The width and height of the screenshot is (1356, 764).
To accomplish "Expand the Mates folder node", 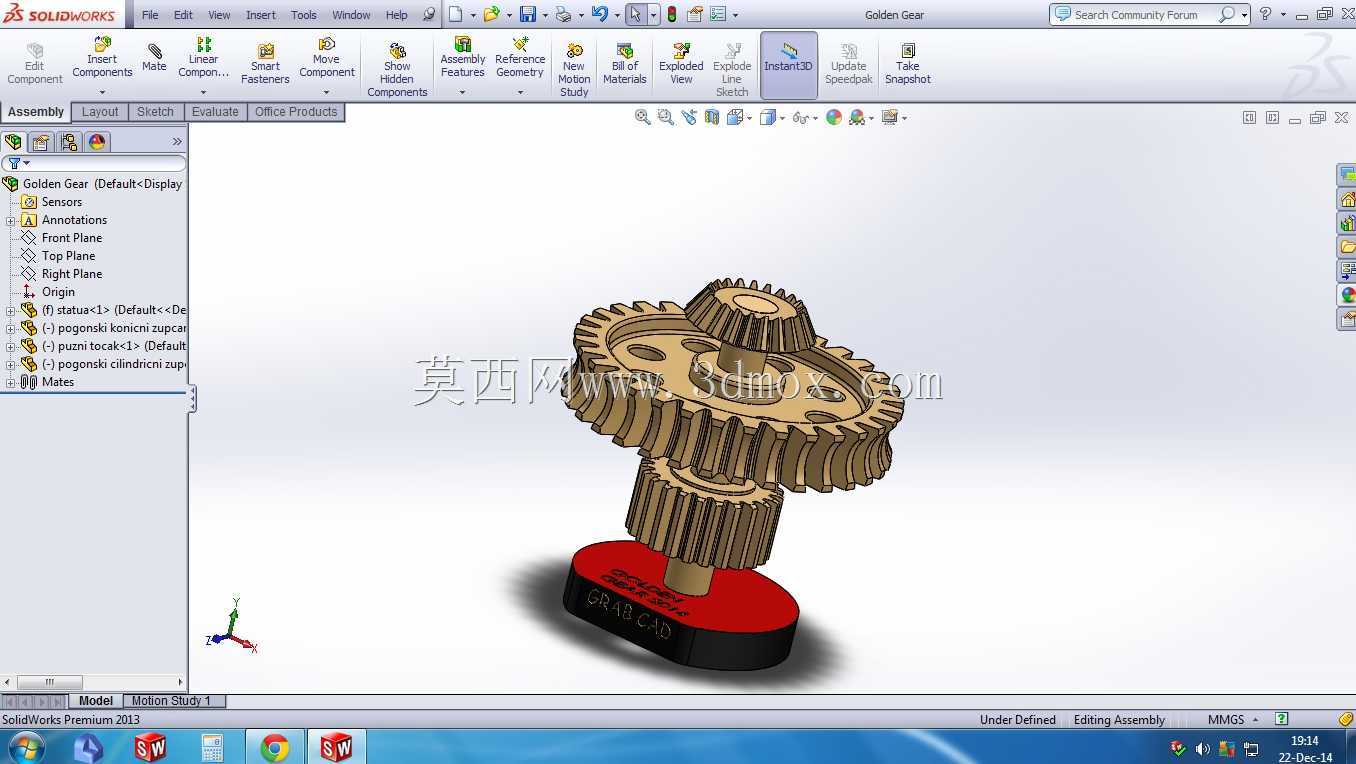I will point(11,382).
